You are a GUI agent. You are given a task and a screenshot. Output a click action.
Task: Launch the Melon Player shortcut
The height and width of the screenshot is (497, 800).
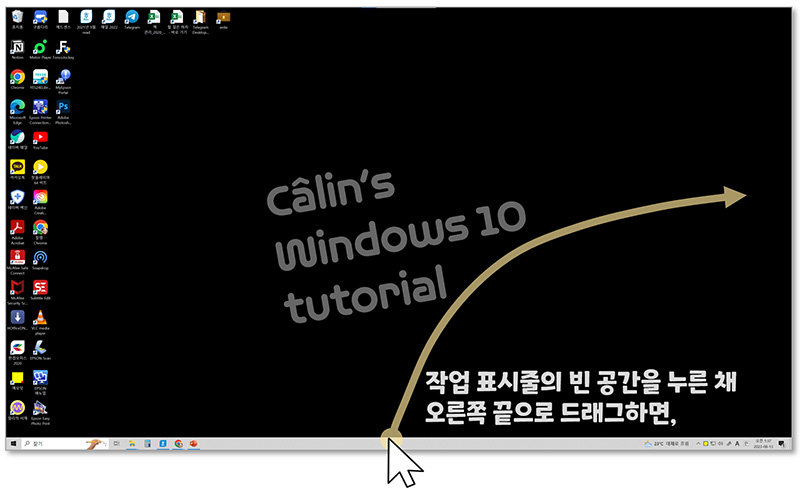coord(40,49)
